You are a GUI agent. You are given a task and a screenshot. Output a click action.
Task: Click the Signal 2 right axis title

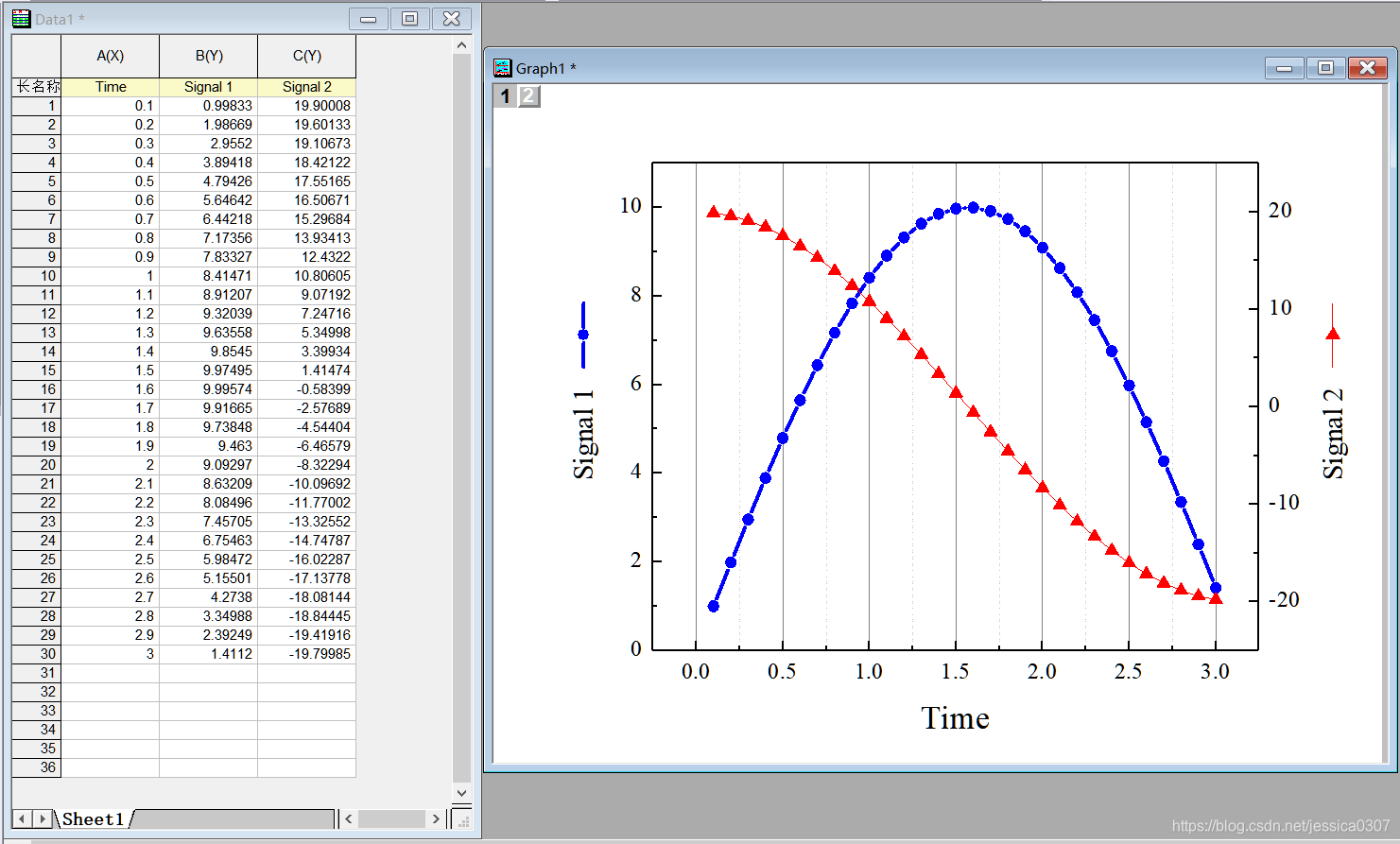pyautogui.click(x=1333, y=434)
